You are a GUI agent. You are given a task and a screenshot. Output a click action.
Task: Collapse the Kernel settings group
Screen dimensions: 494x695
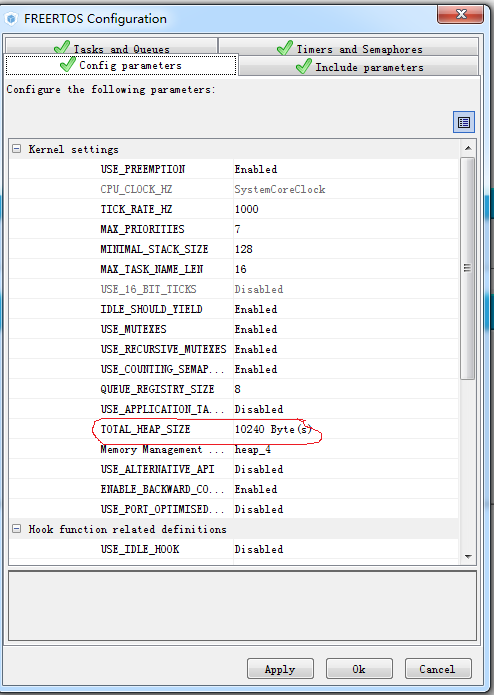(16, 149)
